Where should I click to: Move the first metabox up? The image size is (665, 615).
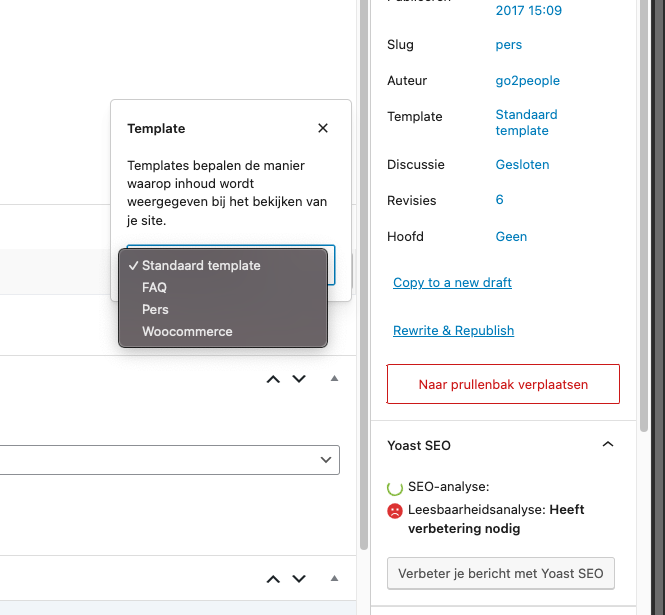pos(273,379)
